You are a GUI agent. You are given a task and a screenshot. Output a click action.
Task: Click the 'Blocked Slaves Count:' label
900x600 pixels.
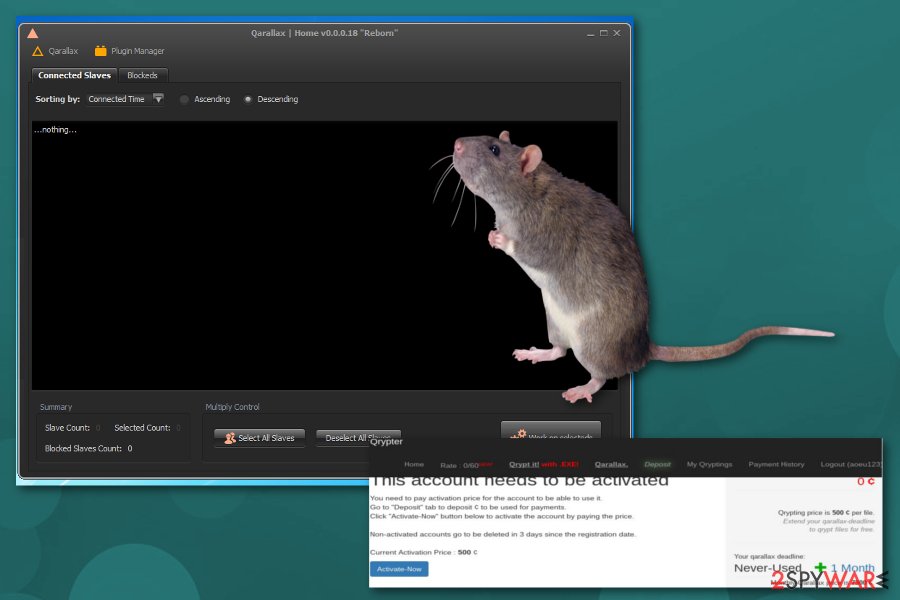click(83, 448)
